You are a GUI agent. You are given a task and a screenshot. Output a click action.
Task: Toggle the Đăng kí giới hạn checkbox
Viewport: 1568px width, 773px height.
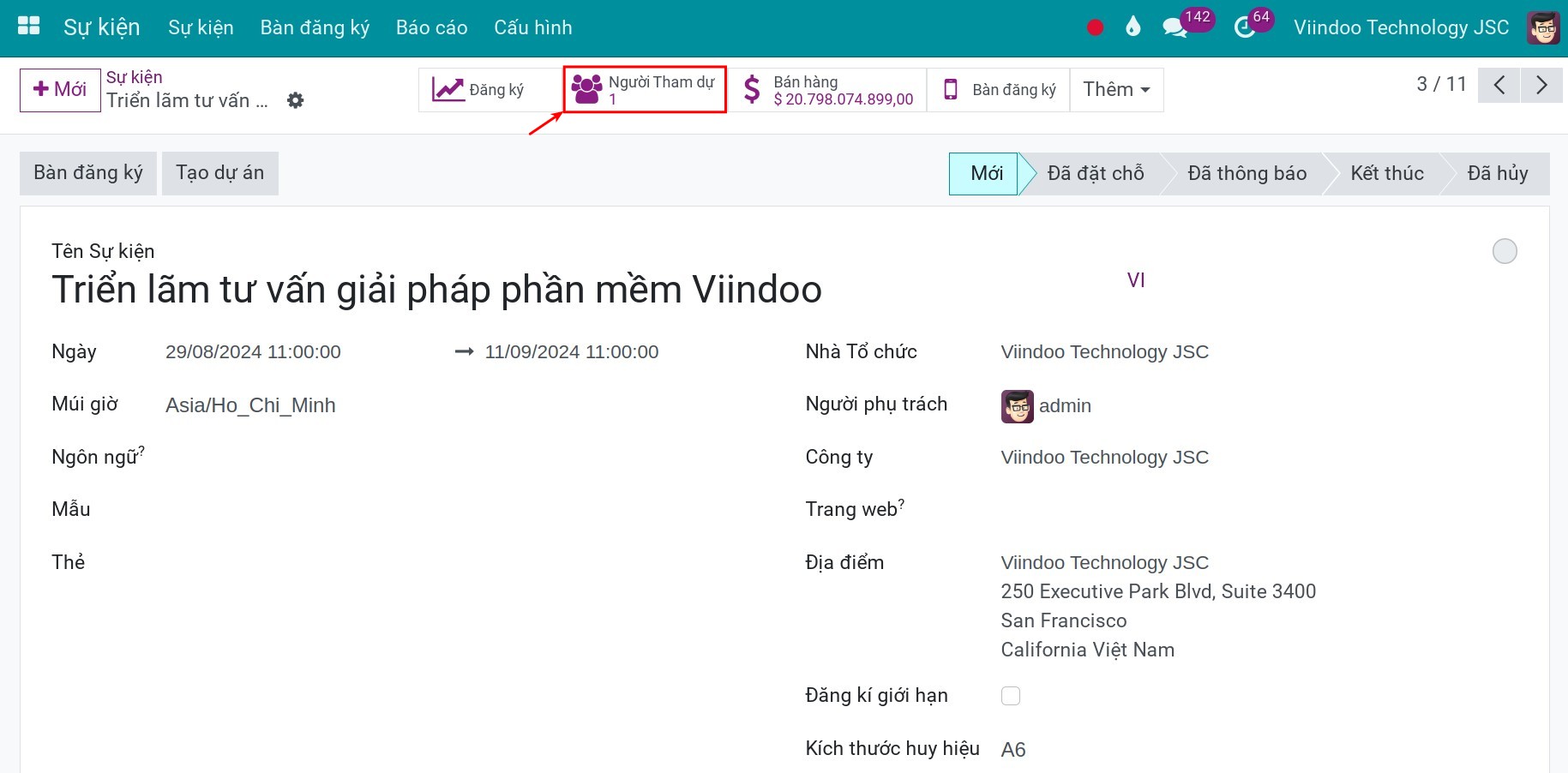(1011, 696)
